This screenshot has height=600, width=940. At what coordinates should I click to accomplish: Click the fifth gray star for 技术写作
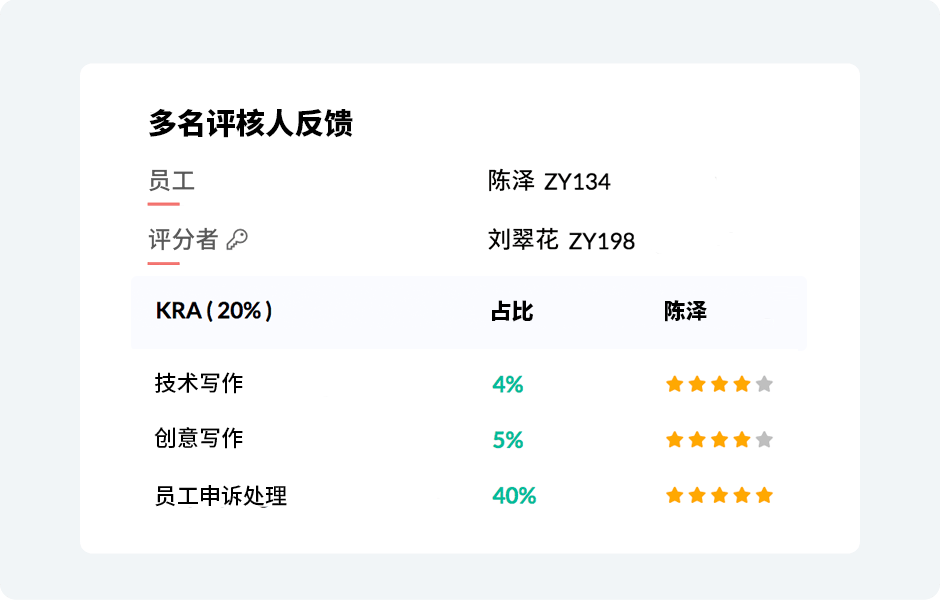pyautogui.click(x=764, y=384)
